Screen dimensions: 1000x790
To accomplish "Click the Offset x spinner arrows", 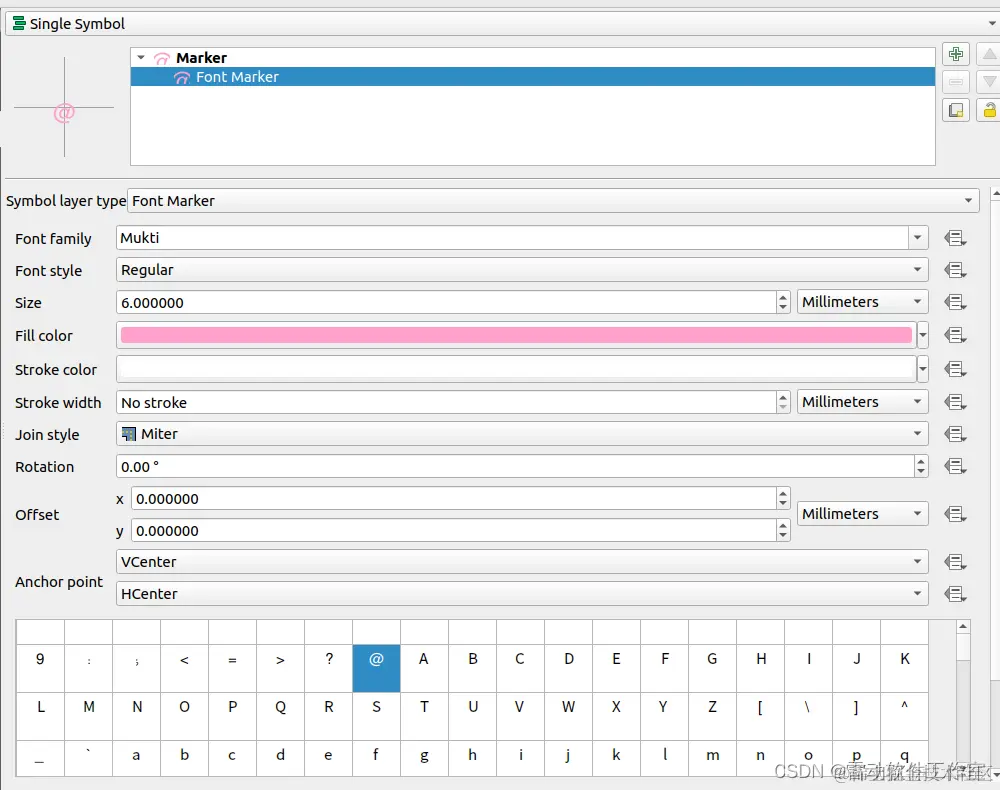I will pyautogui.click(x=783, y=499).
